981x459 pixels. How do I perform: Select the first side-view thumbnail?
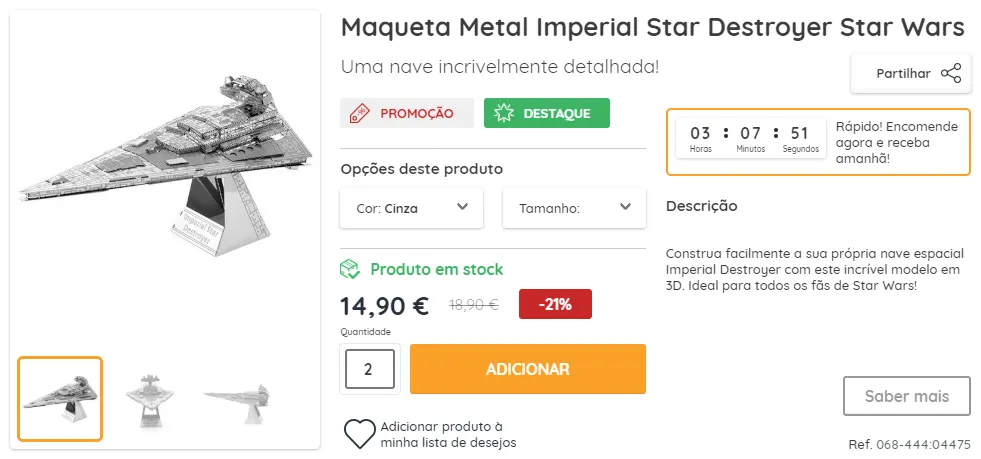pos(60,398)
